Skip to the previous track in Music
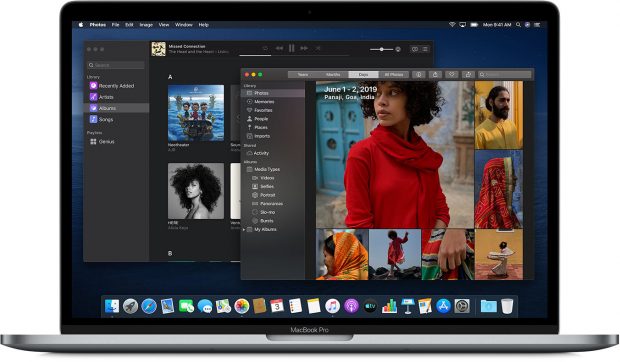Screen dimensions: 620x362 tap(279, 48)
